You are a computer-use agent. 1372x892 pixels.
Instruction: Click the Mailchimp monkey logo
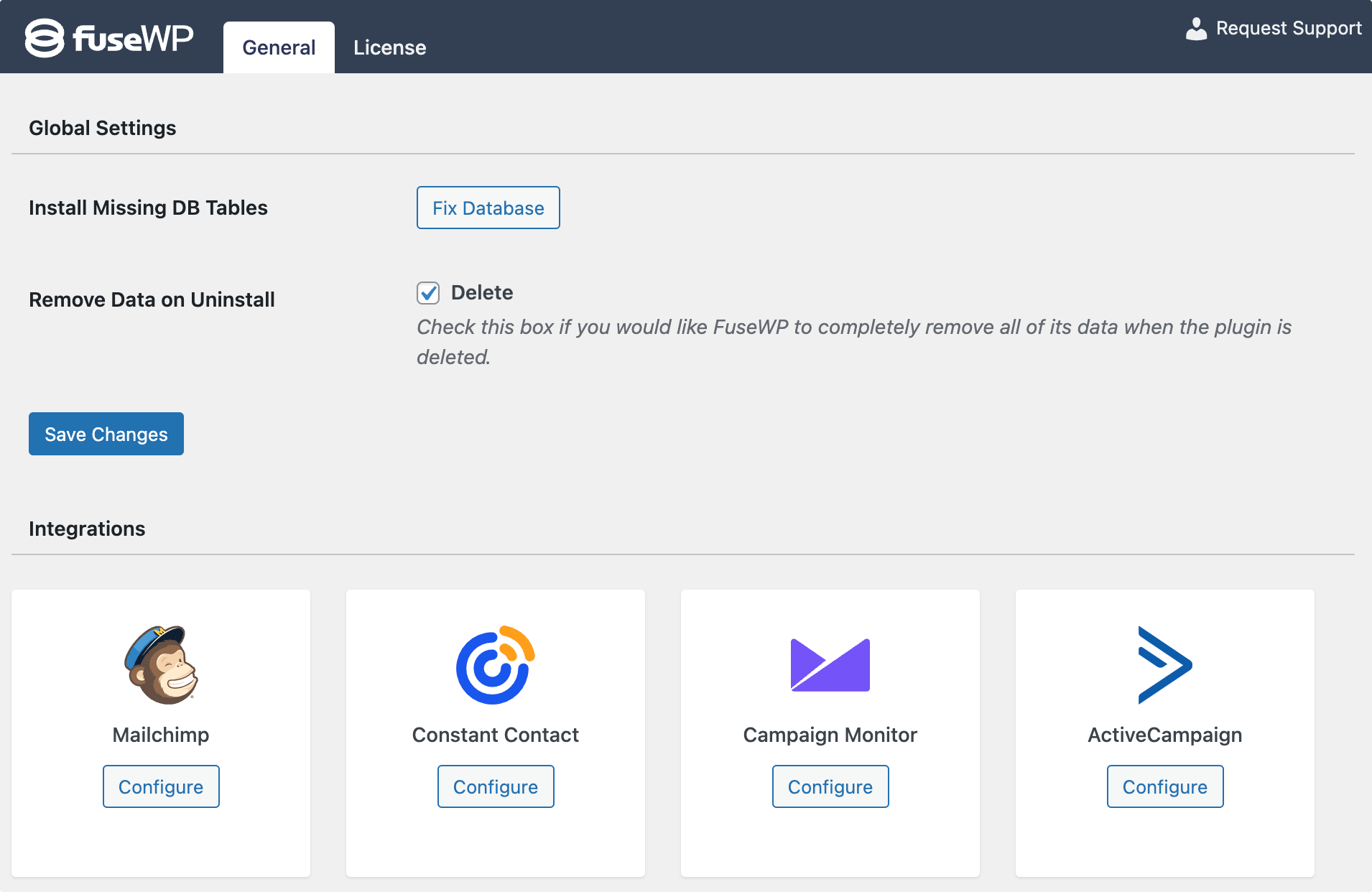tap(161, 664)
